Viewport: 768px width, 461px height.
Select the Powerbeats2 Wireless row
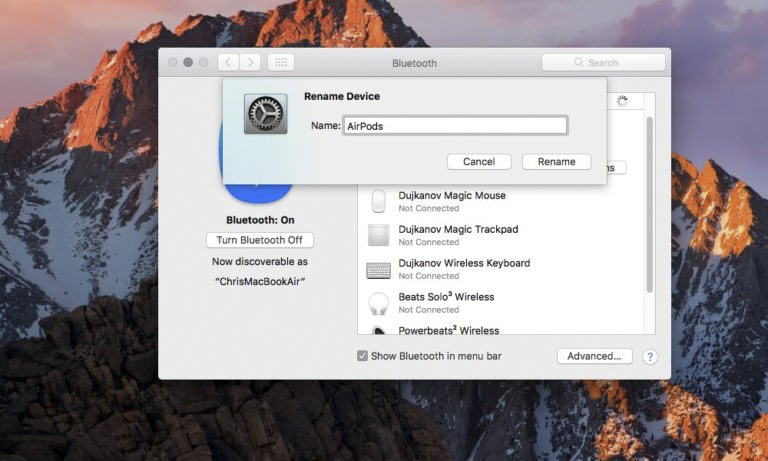click(x=503, y=329)
